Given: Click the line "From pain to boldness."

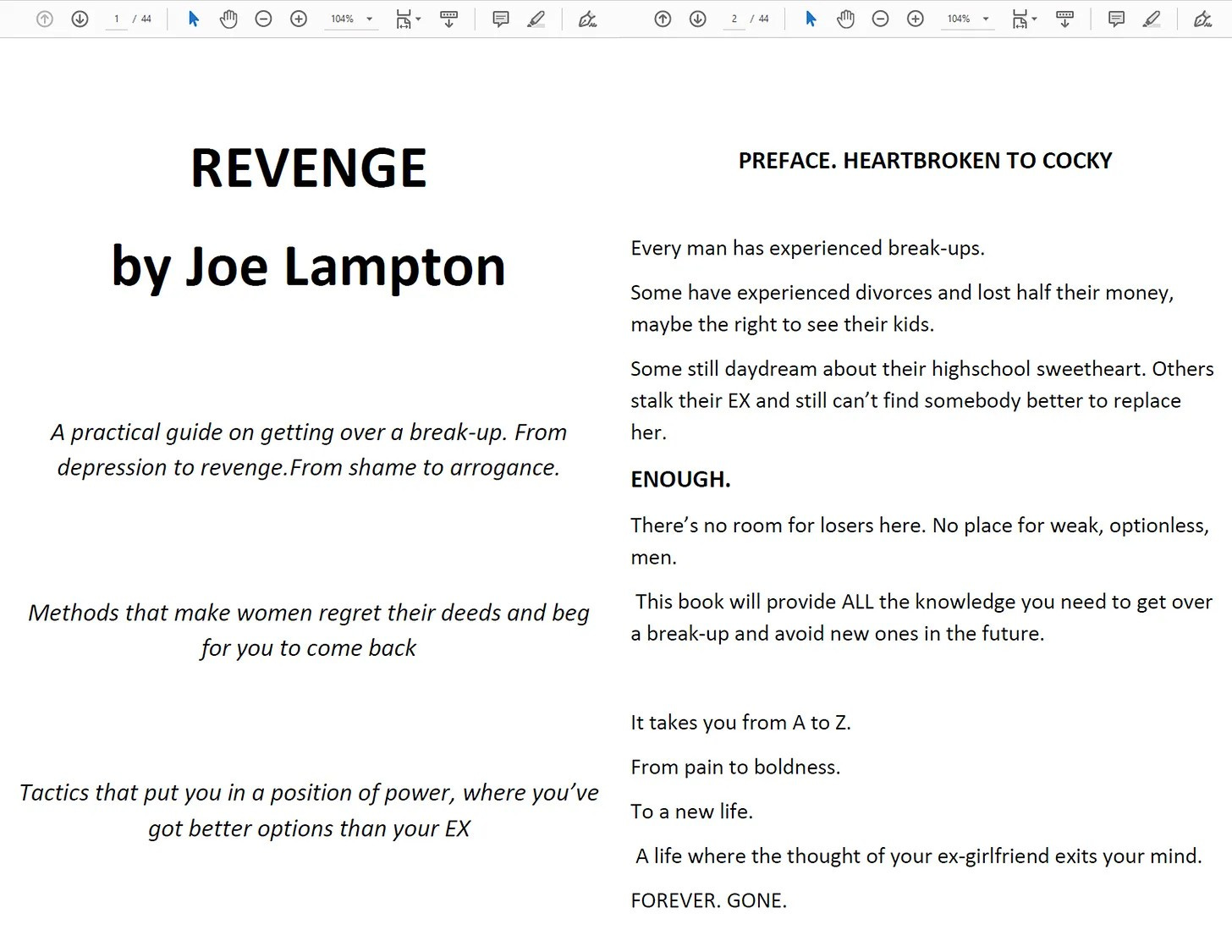Looking at the screenshot, I should (735, 768).
